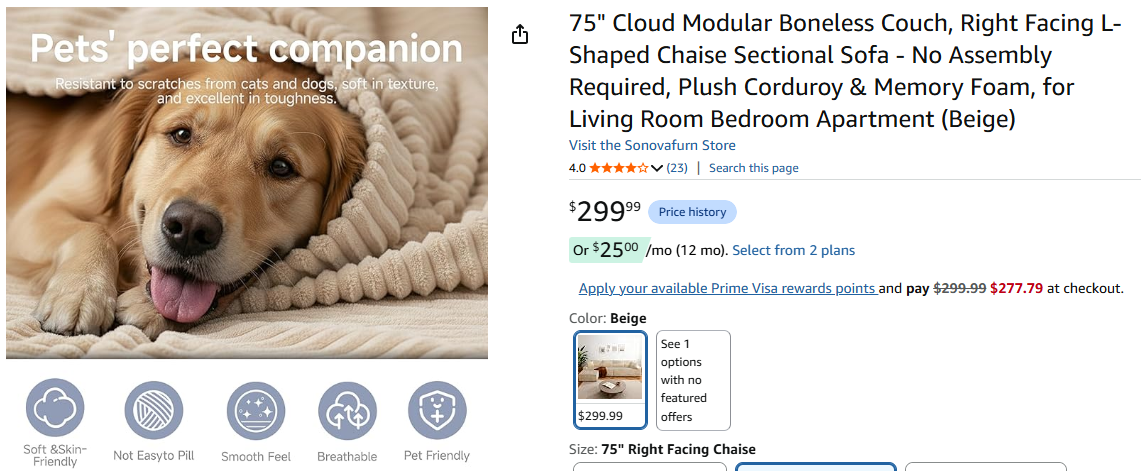Apply your available Prime Visa rewards points
The width and height of the screenshot is (1141, 471).
pyautogui.click(x=728, y=288)
